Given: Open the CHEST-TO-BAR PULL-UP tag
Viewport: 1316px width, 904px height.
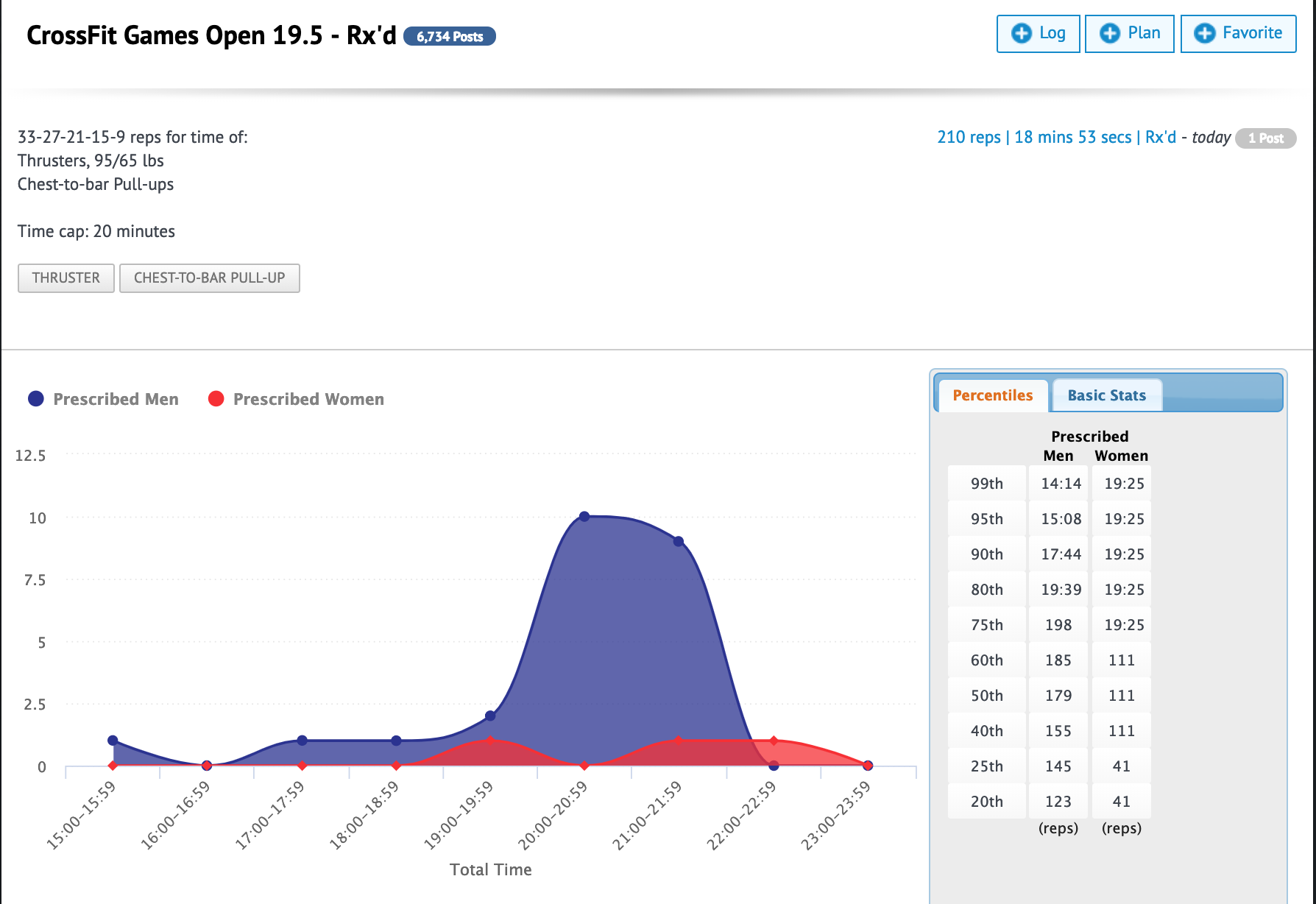Looking at the screenshot, I should click(x=209, y=278).
